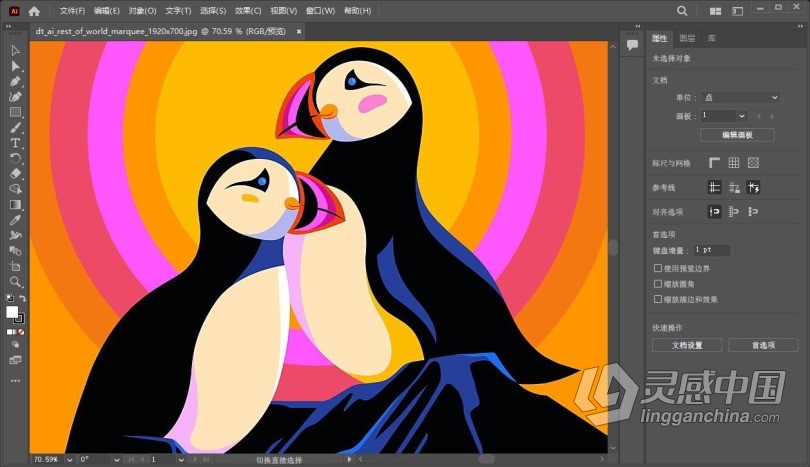This screenshot has width=810, height=467.
Task: Select the Zoom tool
Action: click(15, 282)
